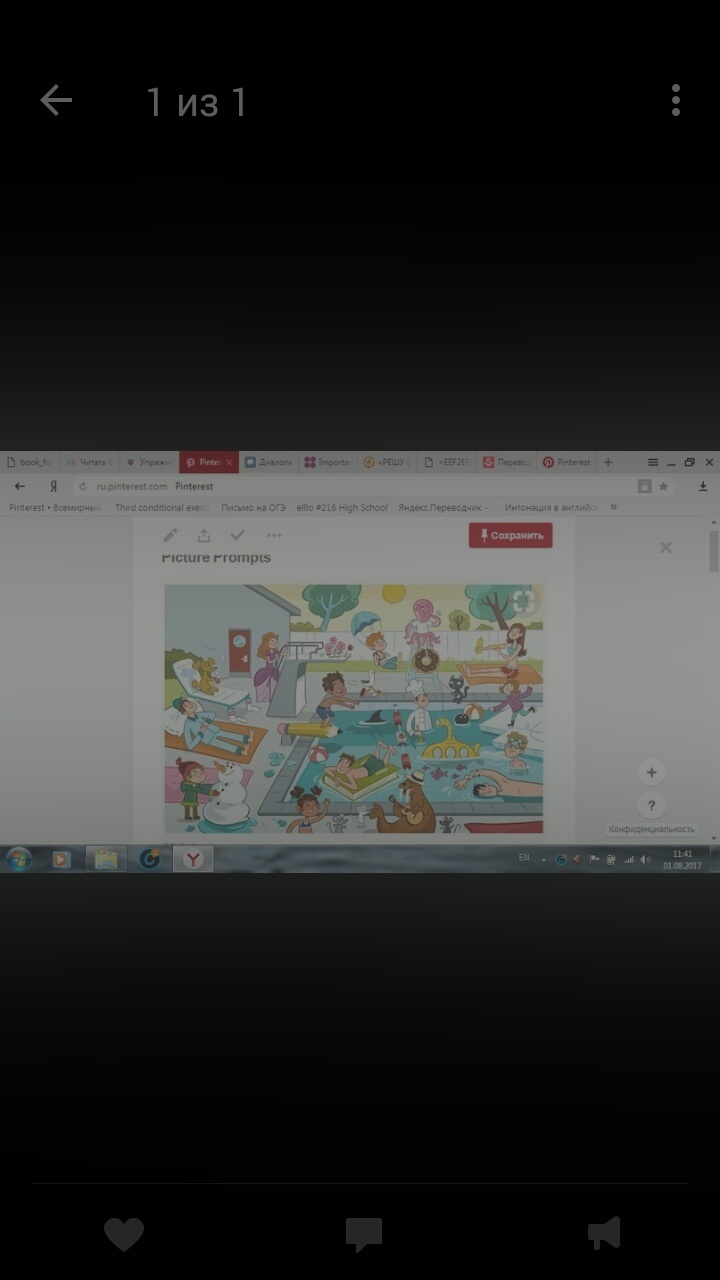Open the Письмо на ОГЭ bookmark

[x=253, y=508]
